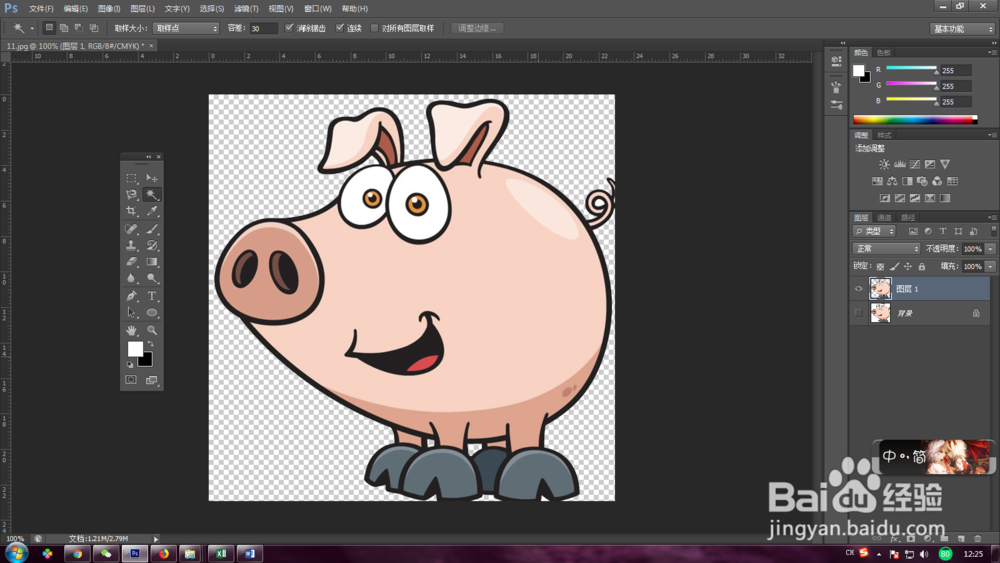Open Excel from Windows taskbar

point(221,553)
